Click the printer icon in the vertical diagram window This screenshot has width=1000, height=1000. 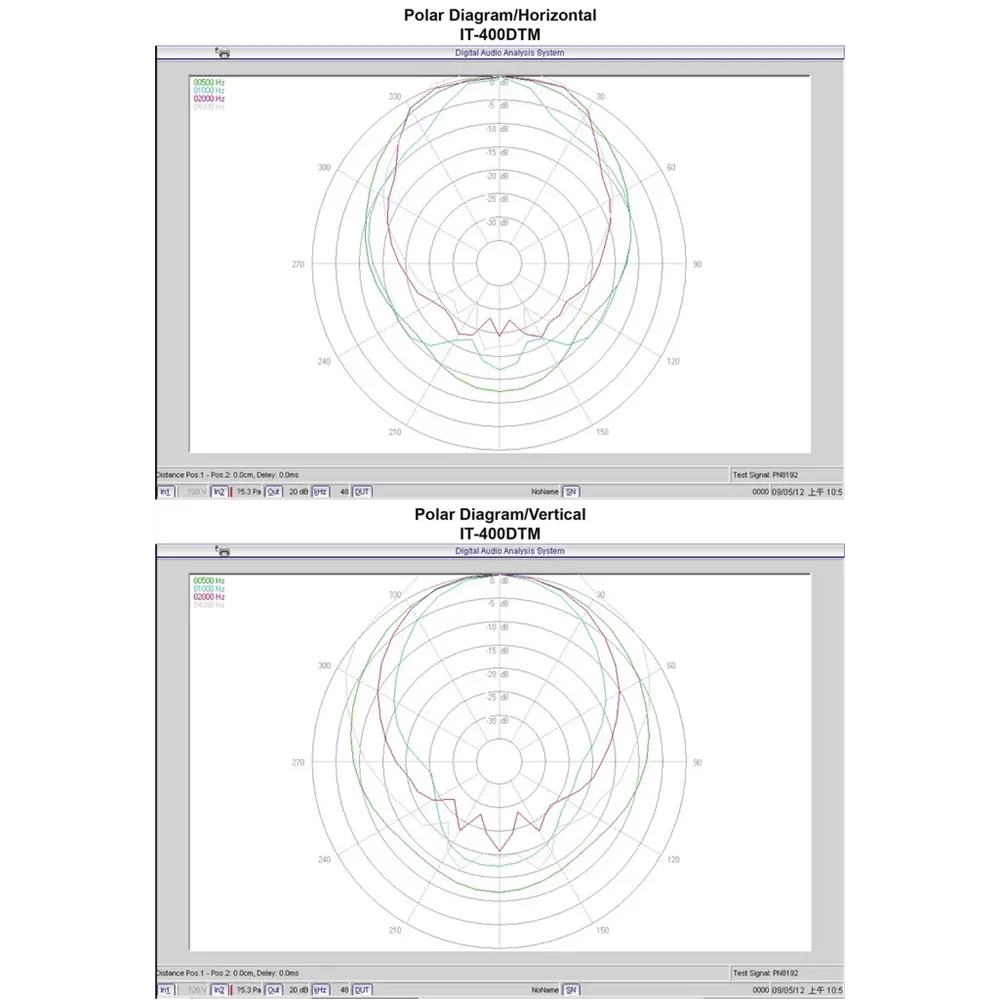coord(223,551)
